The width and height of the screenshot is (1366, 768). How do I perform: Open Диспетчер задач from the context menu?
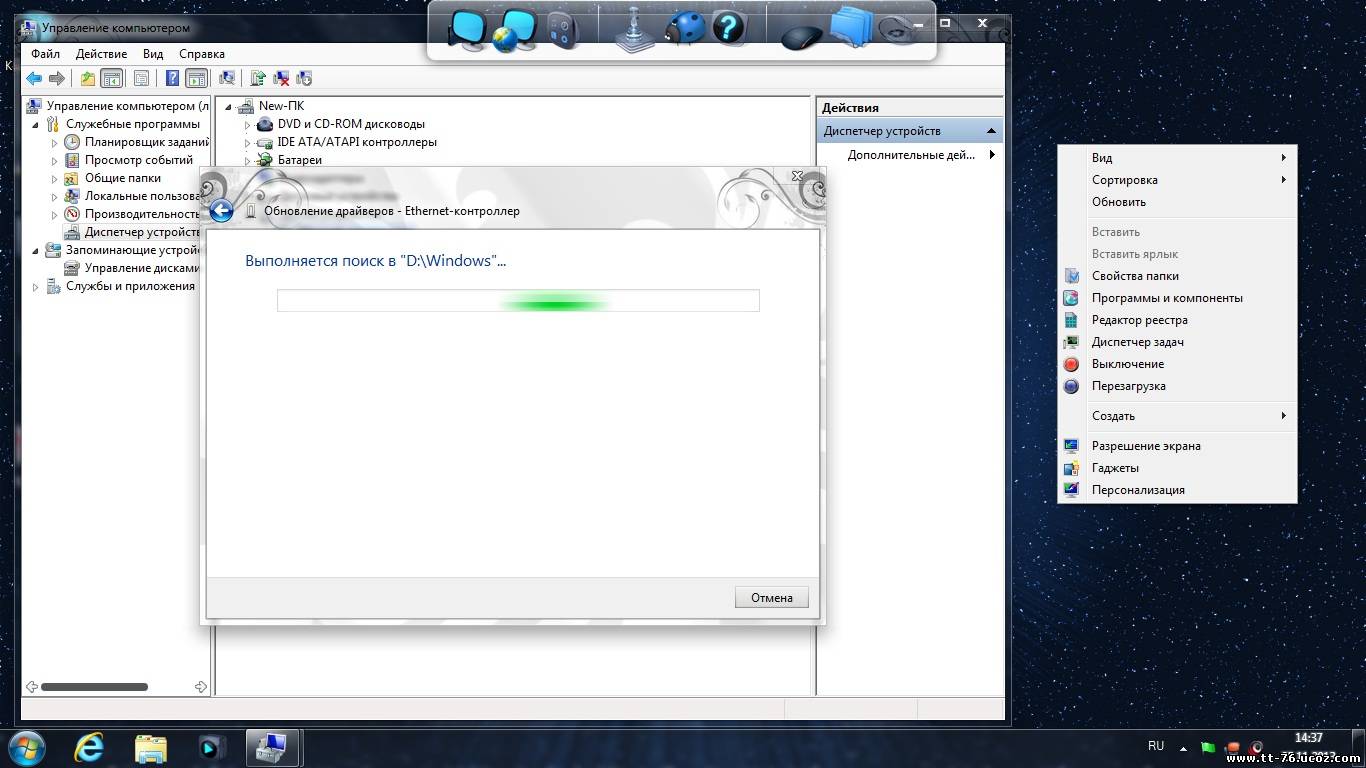(1178, 342)
